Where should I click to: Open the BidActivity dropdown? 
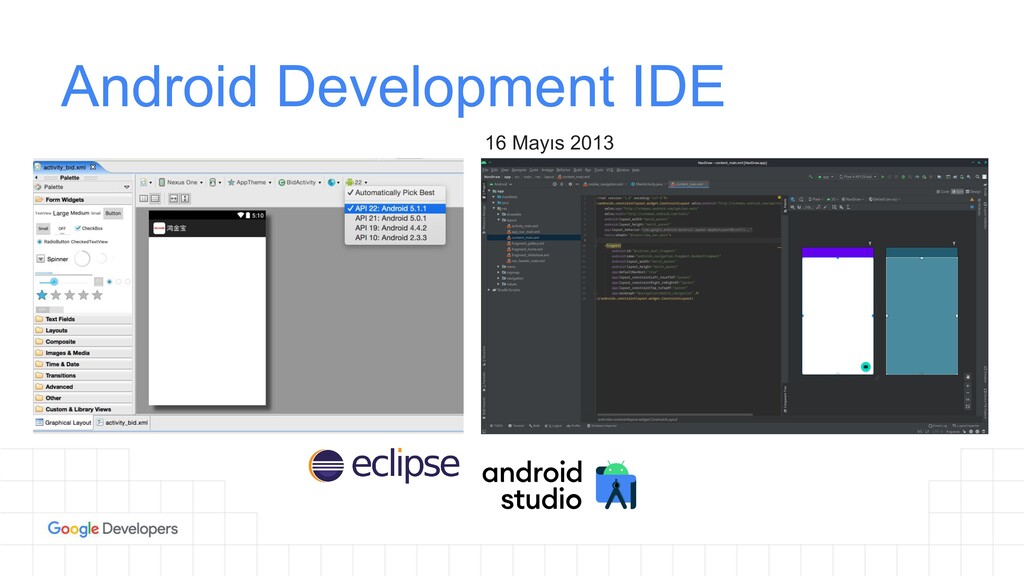[300, 182]
